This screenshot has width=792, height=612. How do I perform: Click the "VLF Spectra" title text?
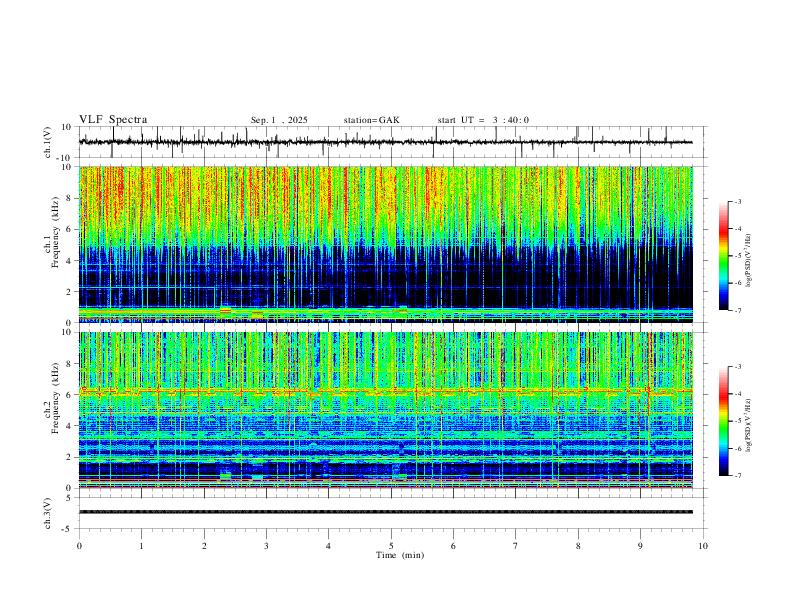click(113, 120)
